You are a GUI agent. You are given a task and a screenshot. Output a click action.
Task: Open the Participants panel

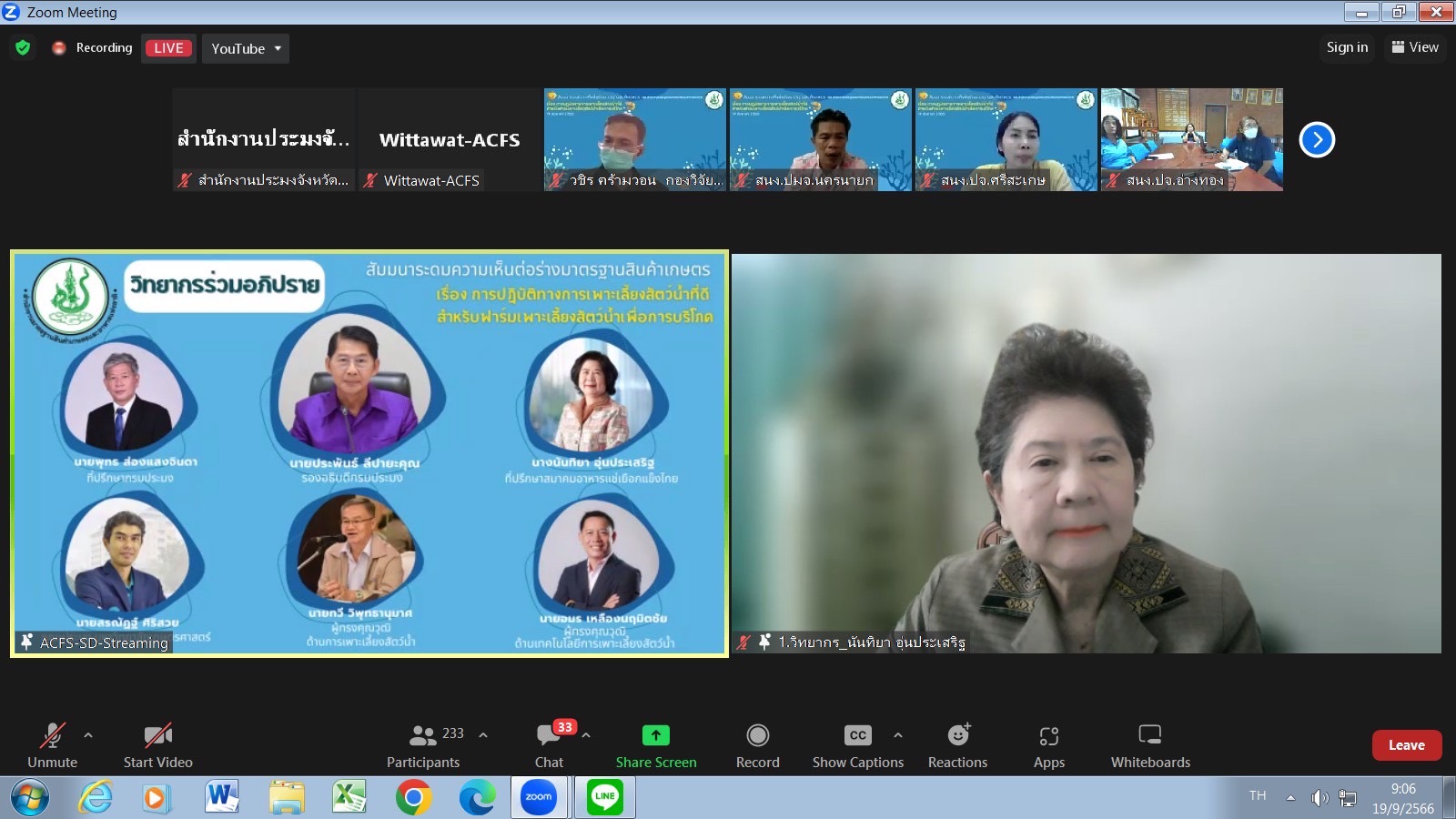click(423, 744)
